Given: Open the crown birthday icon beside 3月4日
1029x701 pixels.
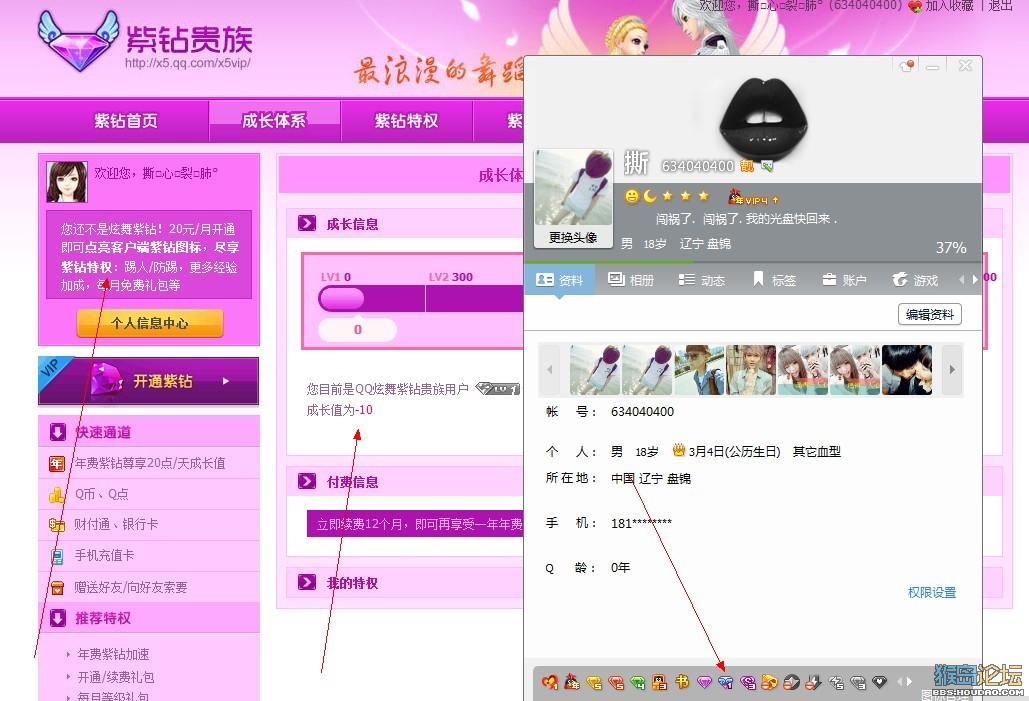Looking at the screenshot, I should point(679,450).
